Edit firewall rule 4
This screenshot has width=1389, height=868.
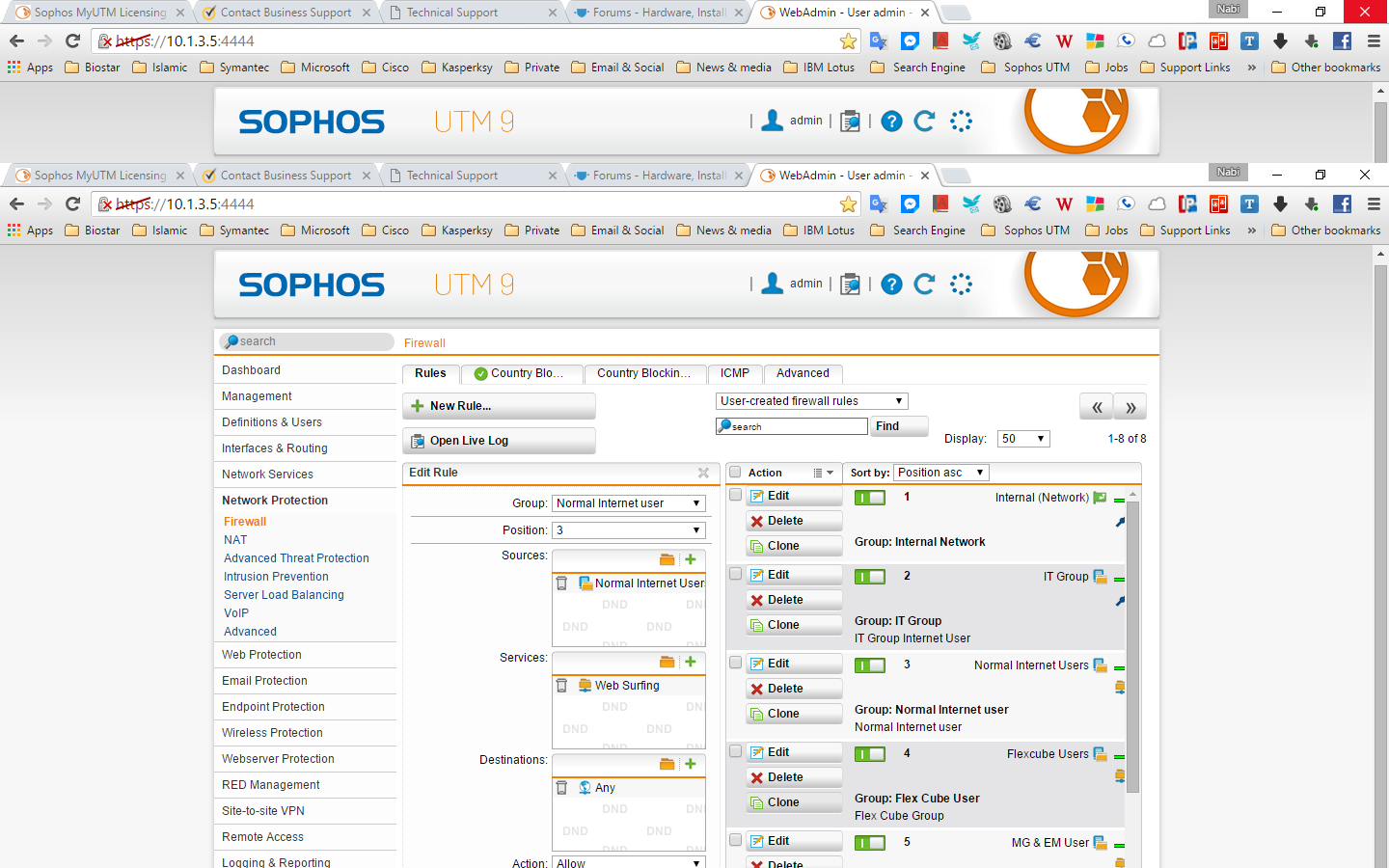pos(794,752)
